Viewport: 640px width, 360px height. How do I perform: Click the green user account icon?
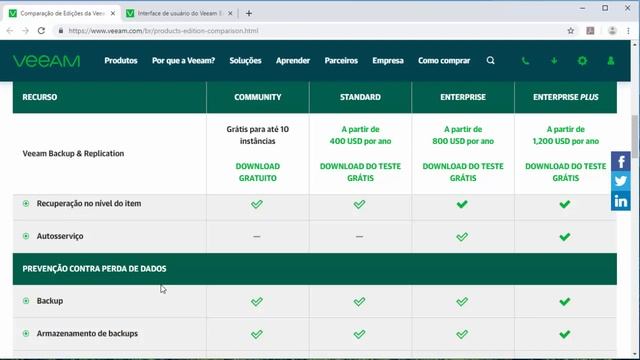pyautogui.click(x=611, y=61)
